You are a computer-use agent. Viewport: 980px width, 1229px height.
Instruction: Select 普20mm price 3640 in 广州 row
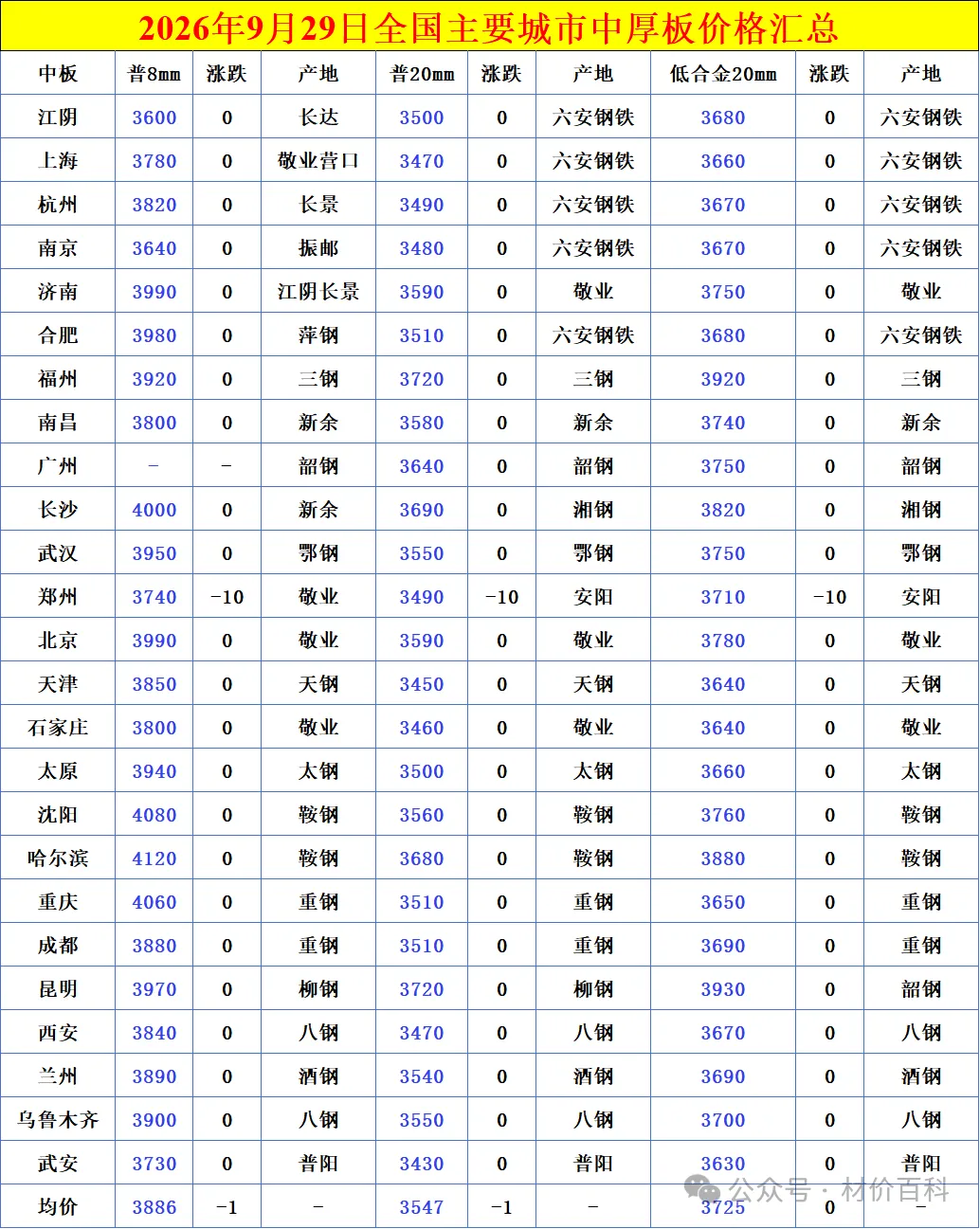(x=422, y=466)
